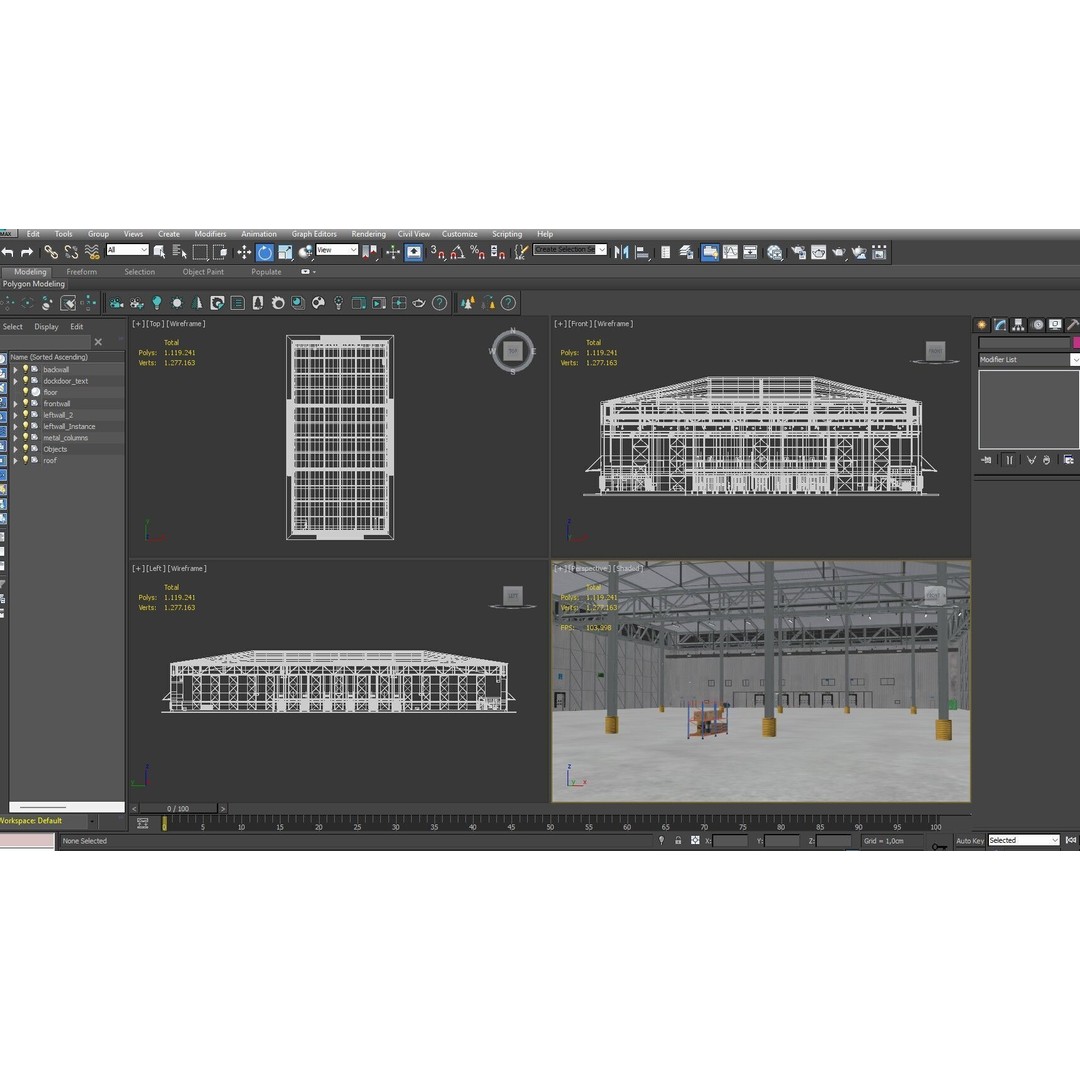
Task: Switch to the Freeform ribbon tab
Action: pyautogui.click(x=82, y=271)
